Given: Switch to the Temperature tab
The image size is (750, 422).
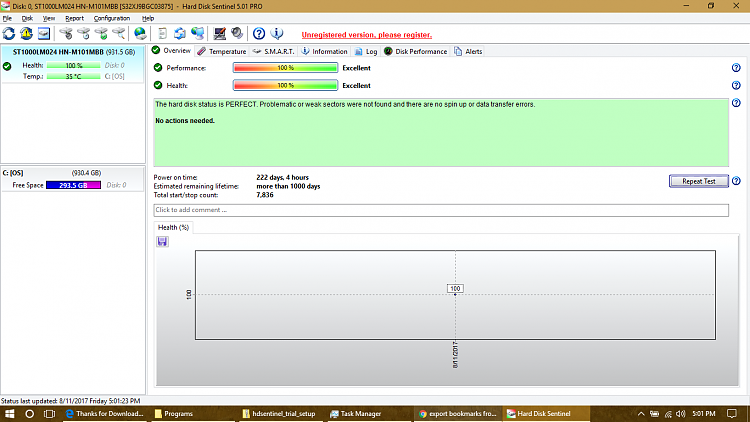Looking at the screenshot, I should pos(222,51).
